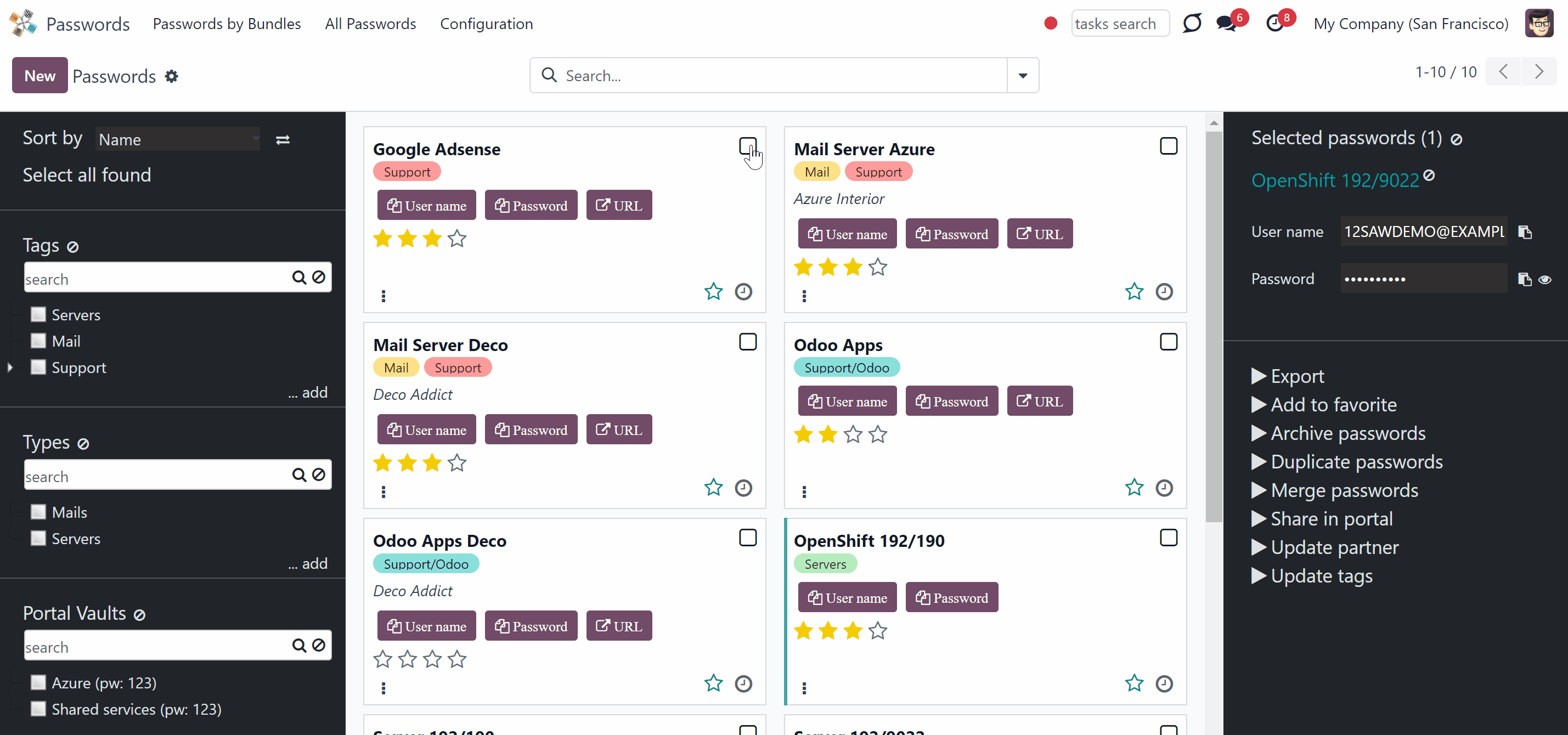Click the magnifier in Types search box
This screenshot has width=1568, height=735.
[x=299, y=474]
